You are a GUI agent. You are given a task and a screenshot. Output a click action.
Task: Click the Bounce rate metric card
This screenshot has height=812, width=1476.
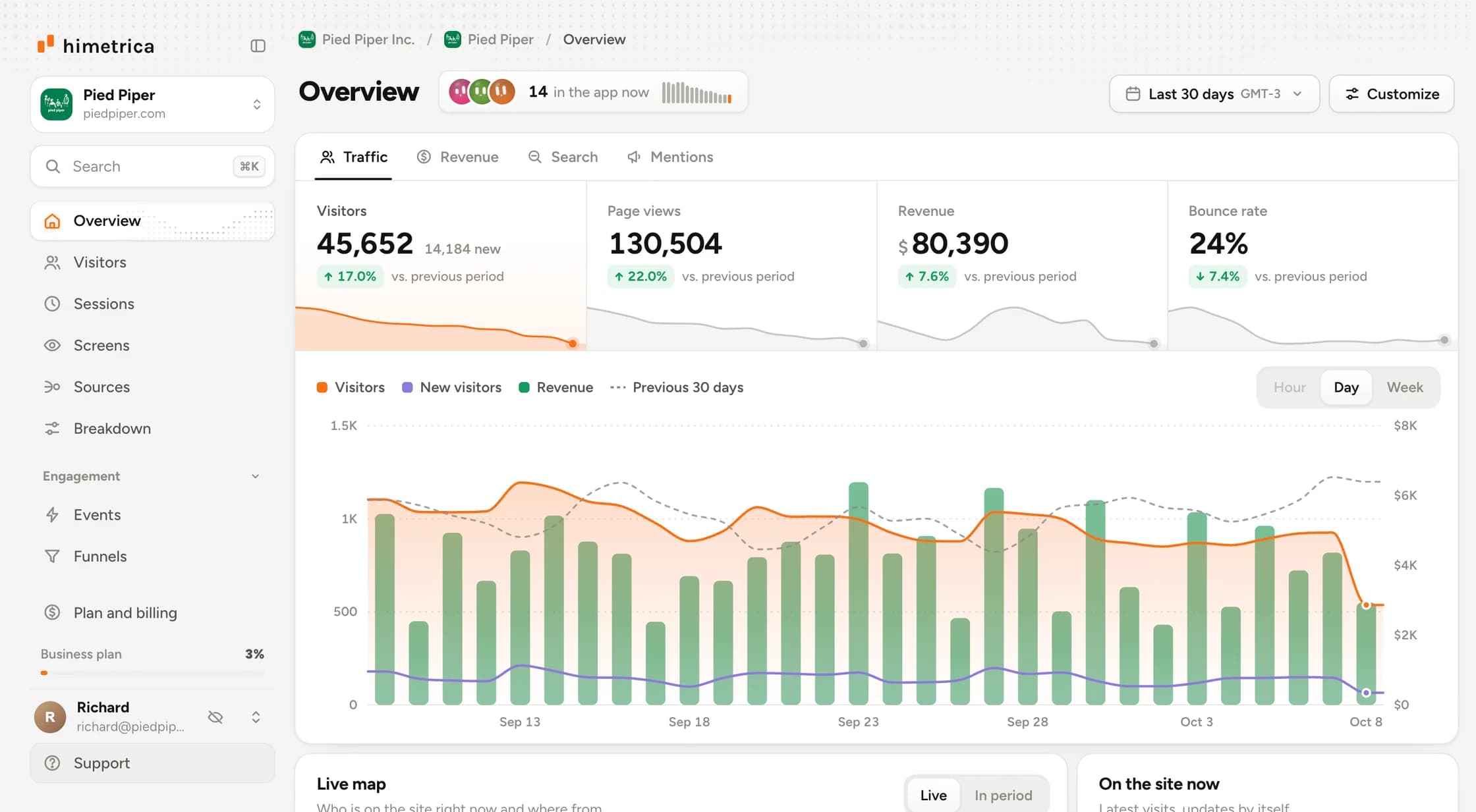(1313, 265)
